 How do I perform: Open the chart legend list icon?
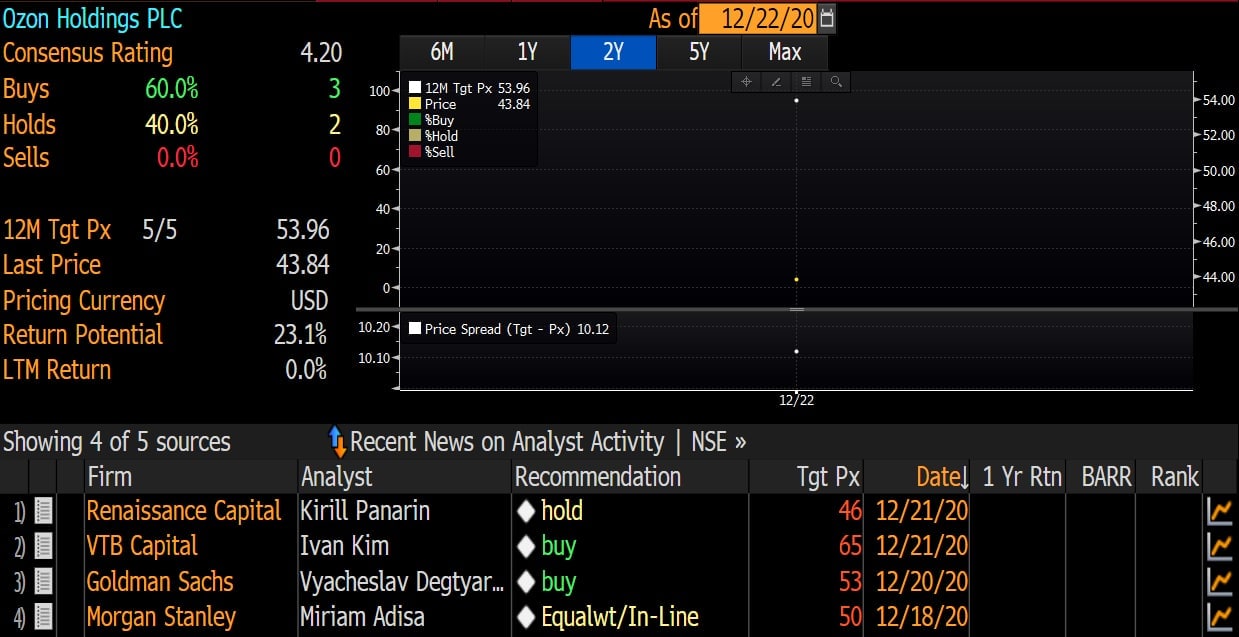(806, 82)
